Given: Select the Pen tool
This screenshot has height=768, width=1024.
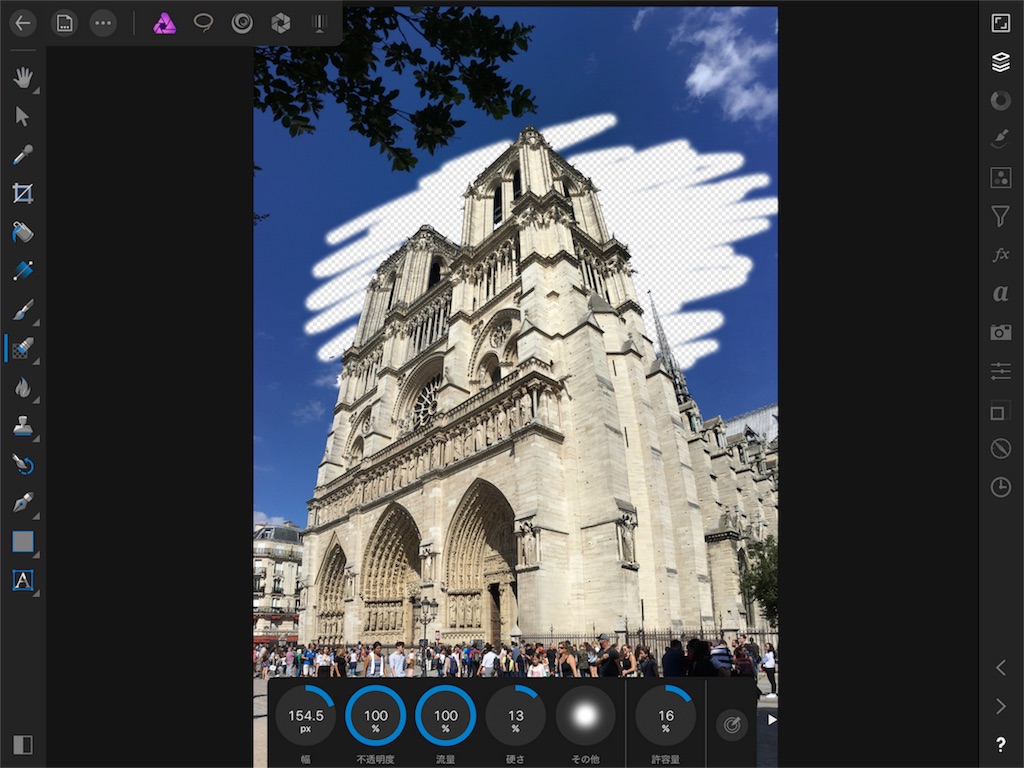Looking at the screenshot, I should [x=23, y=503].
